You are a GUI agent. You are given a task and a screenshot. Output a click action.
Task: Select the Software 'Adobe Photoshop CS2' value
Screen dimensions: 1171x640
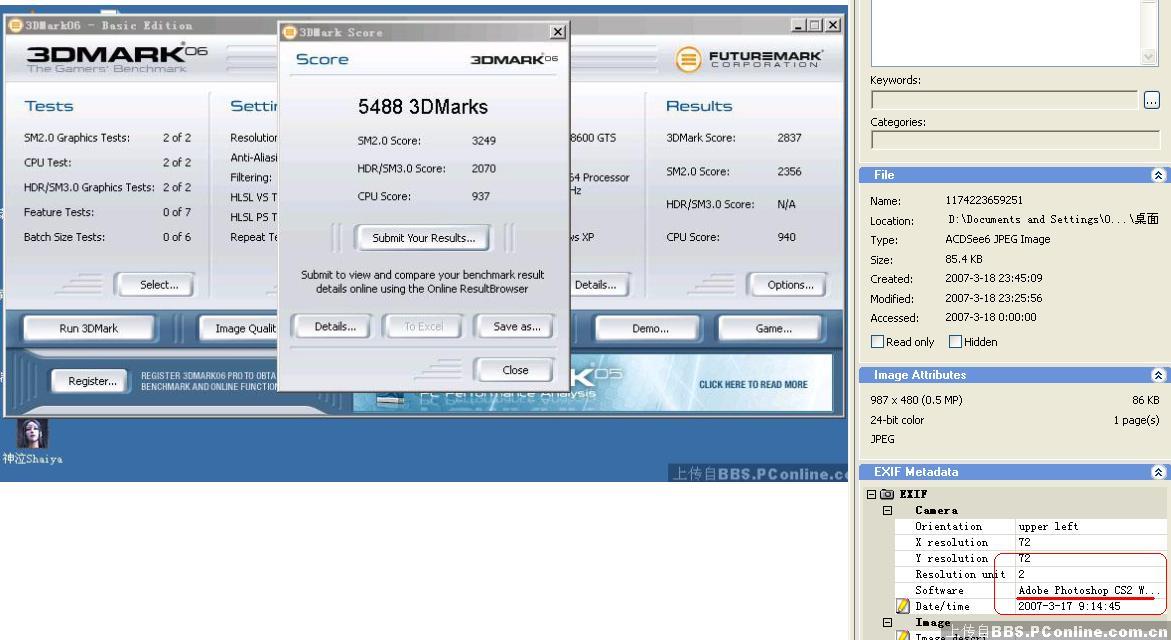click(x=1089, y=590)
